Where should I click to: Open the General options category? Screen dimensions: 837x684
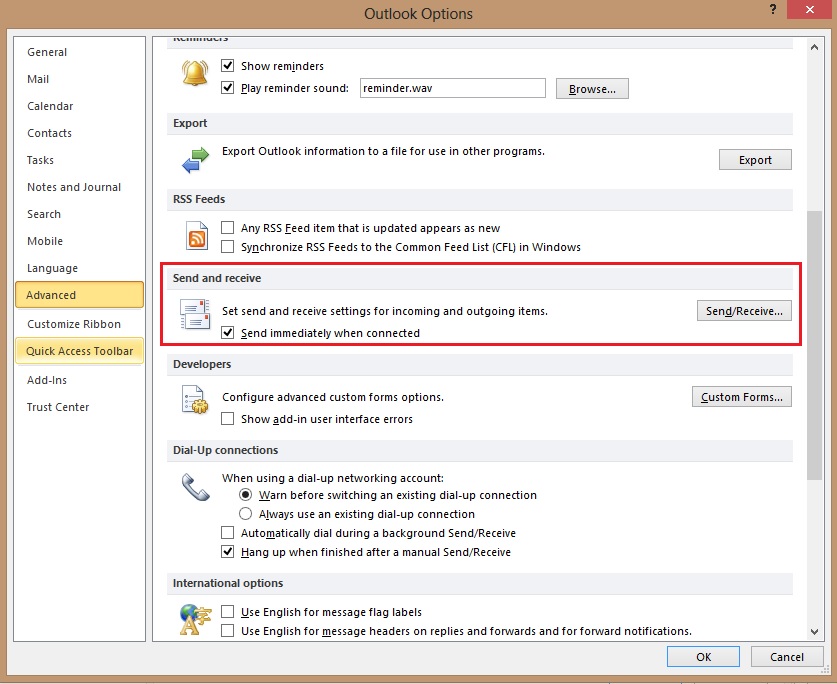coord(80,52)
